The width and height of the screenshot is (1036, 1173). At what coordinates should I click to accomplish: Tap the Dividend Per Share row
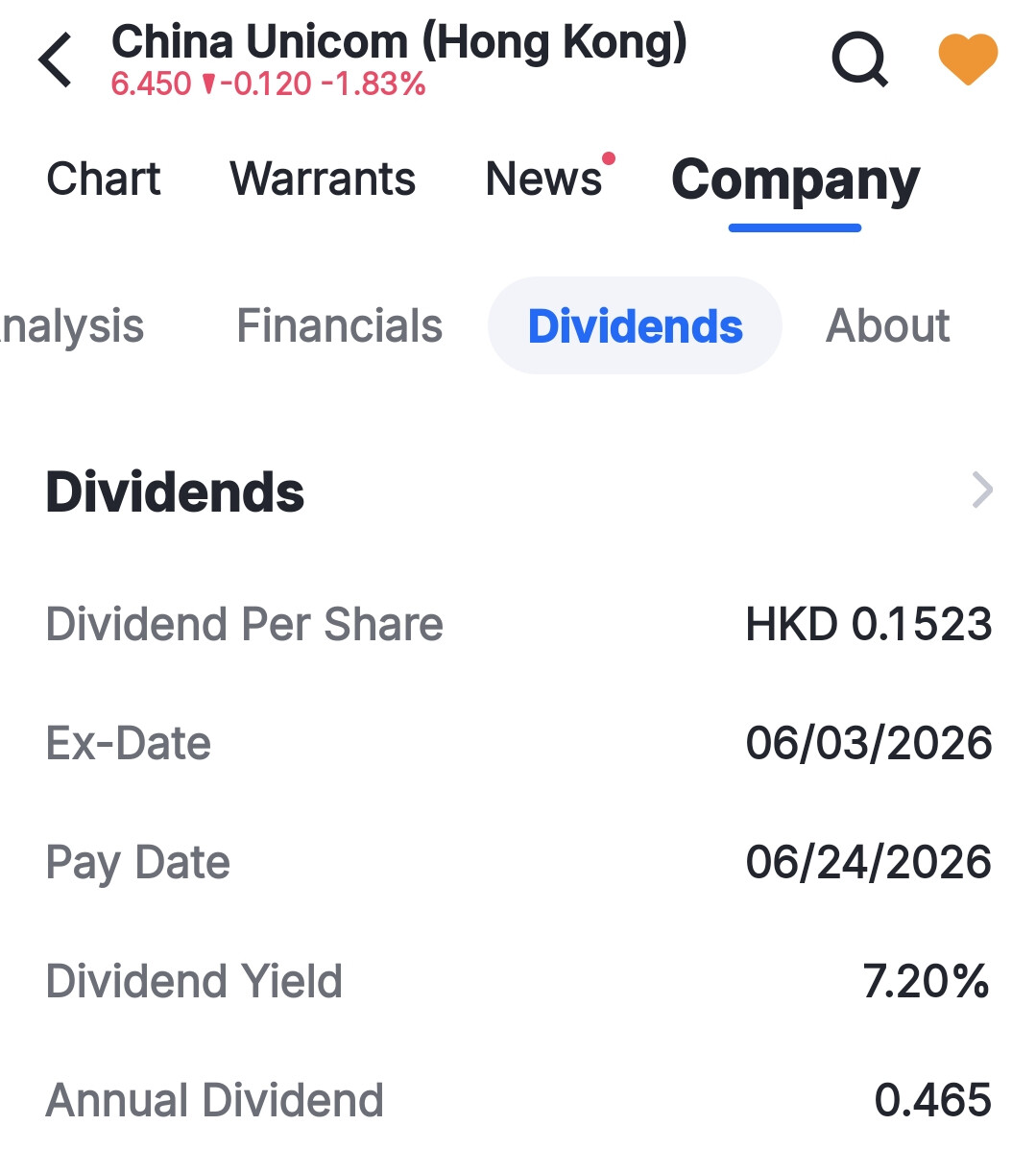(518, 624)
